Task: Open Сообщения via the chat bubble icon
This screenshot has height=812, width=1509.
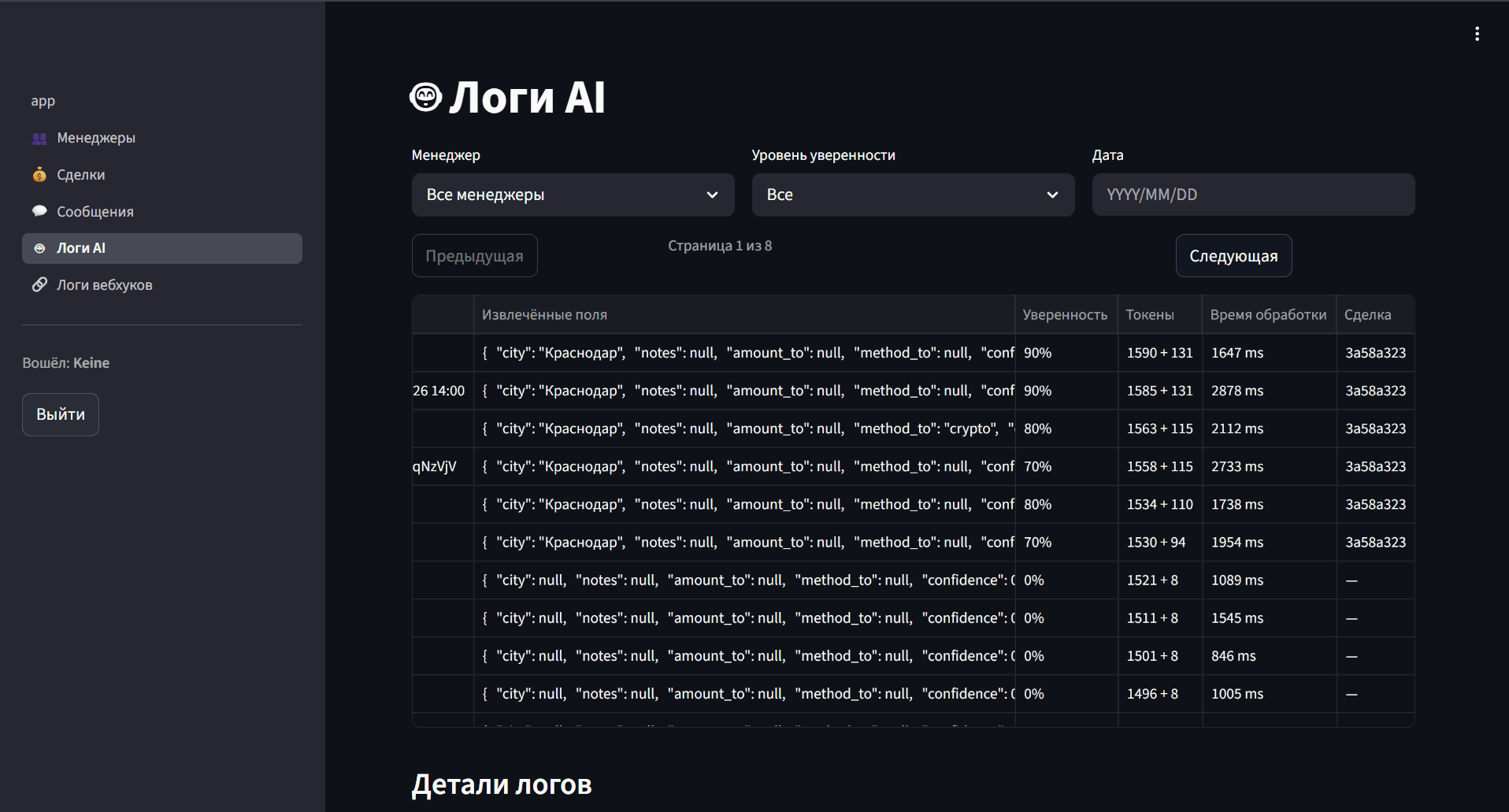Action: click(39, 211)
